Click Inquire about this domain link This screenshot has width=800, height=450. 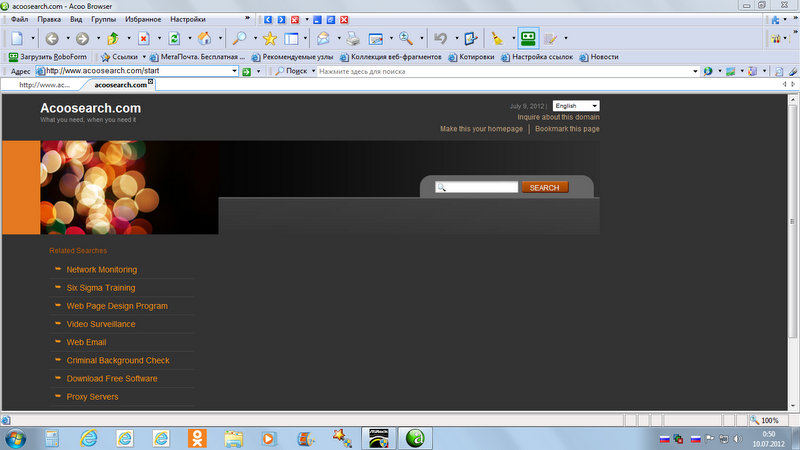558,117
